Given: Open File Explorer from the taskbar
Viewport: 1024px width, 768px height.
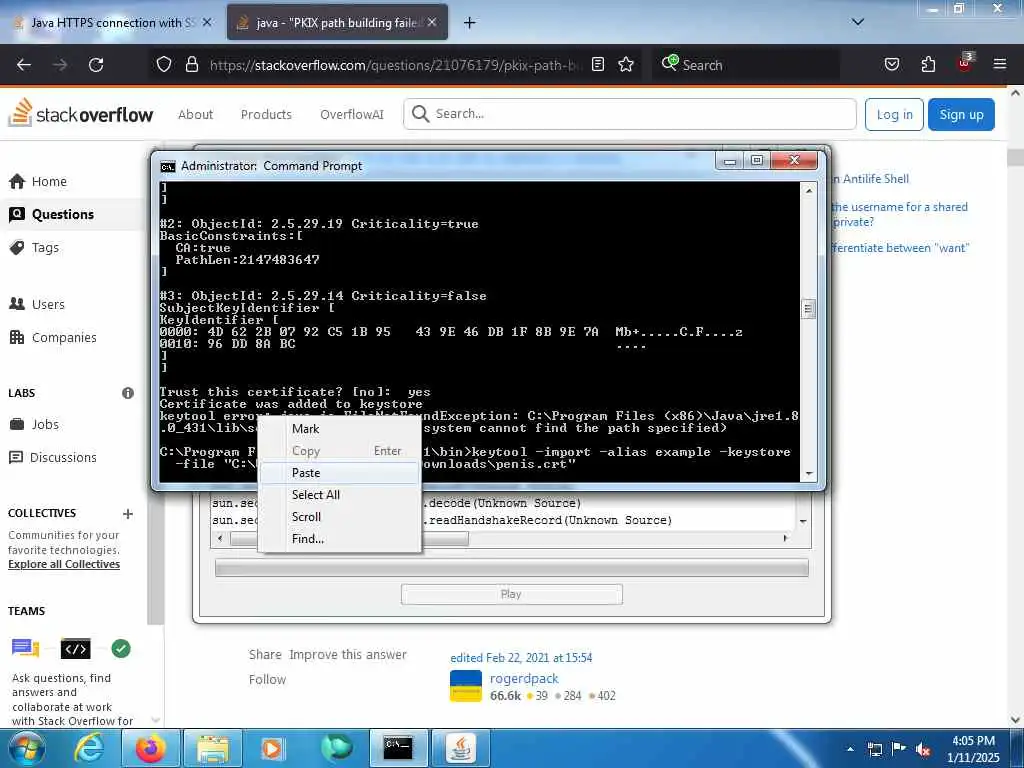Looking at the screenshot, I should (x=213, y=748).
